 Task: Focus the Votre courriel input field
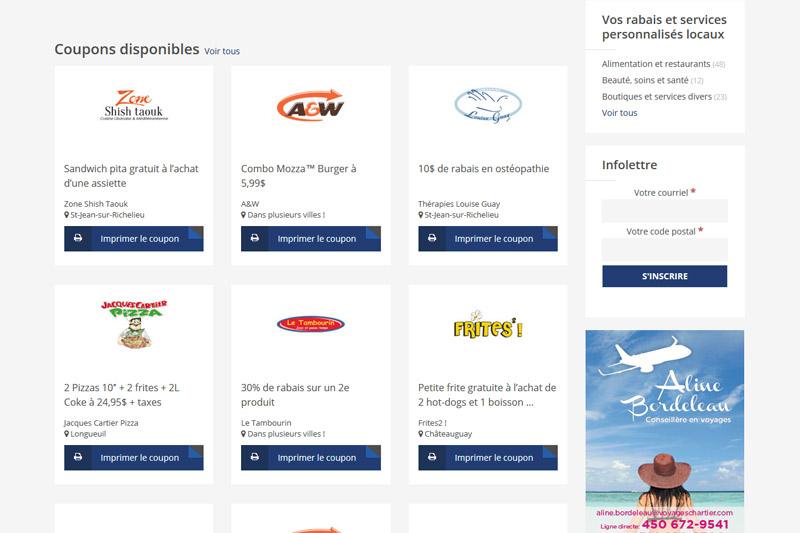click(x=665, y=211)
